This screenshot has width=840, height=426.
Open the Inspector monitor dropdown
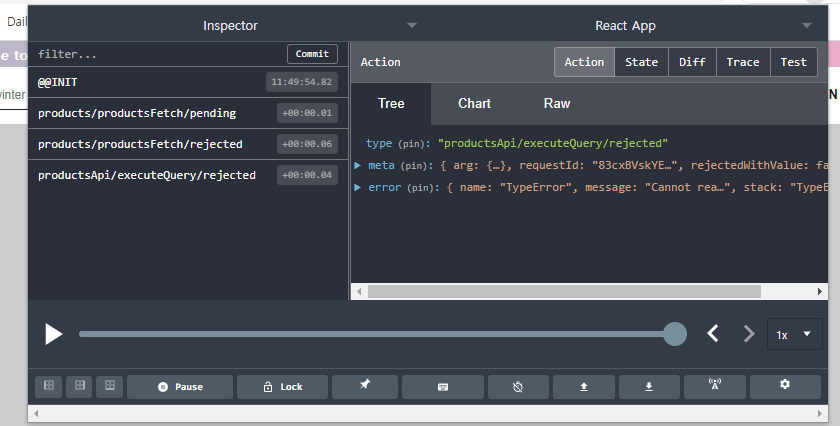[411, 26]
